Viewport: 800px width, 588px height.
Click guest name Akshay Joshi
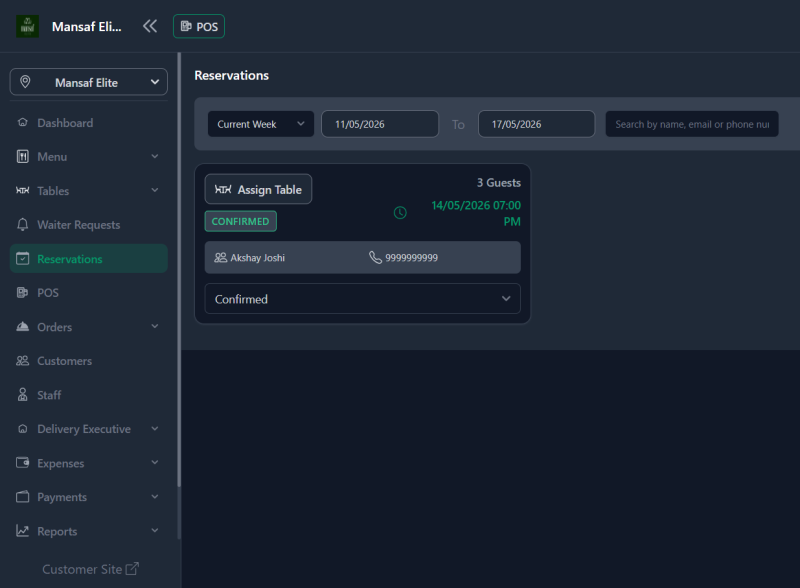pos(258,258)
